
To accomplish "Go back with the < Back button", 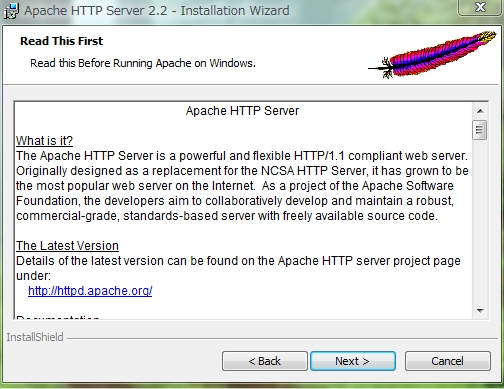I will (x=265, y=361).
